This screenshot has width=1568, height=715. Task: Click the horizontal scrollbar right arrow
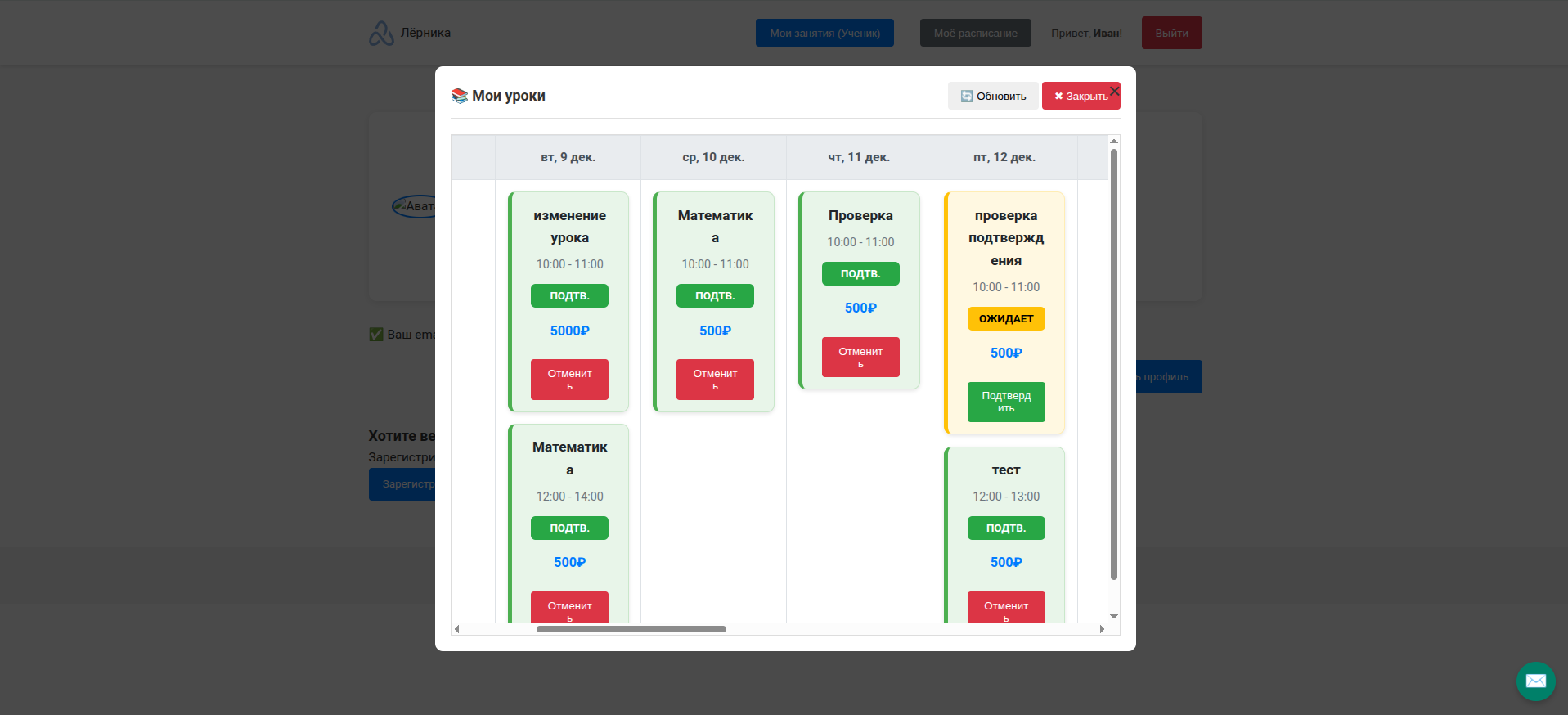[1102, 629]
